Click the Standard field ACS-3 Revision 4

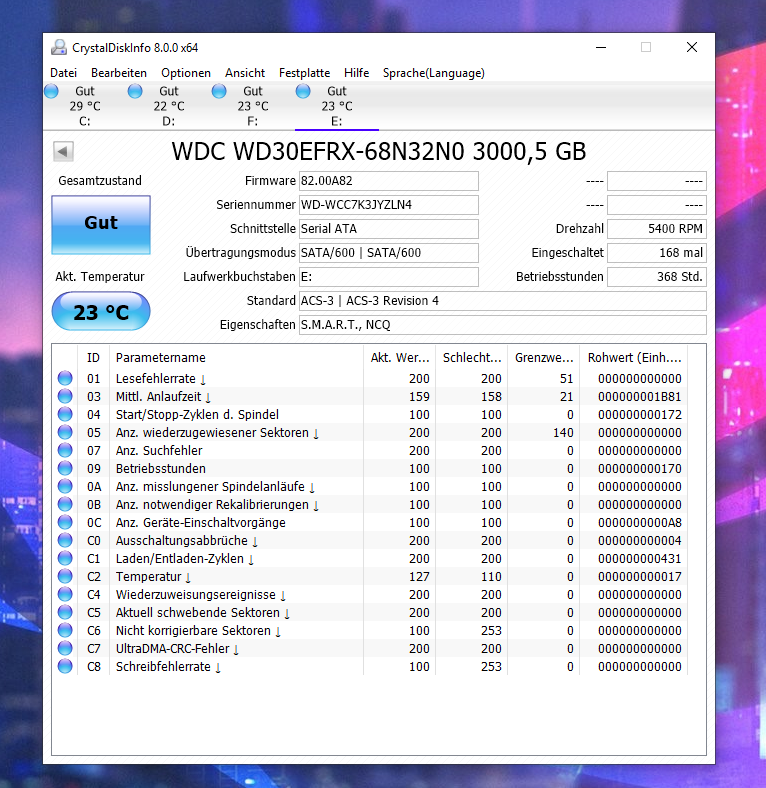pos(503,301)
